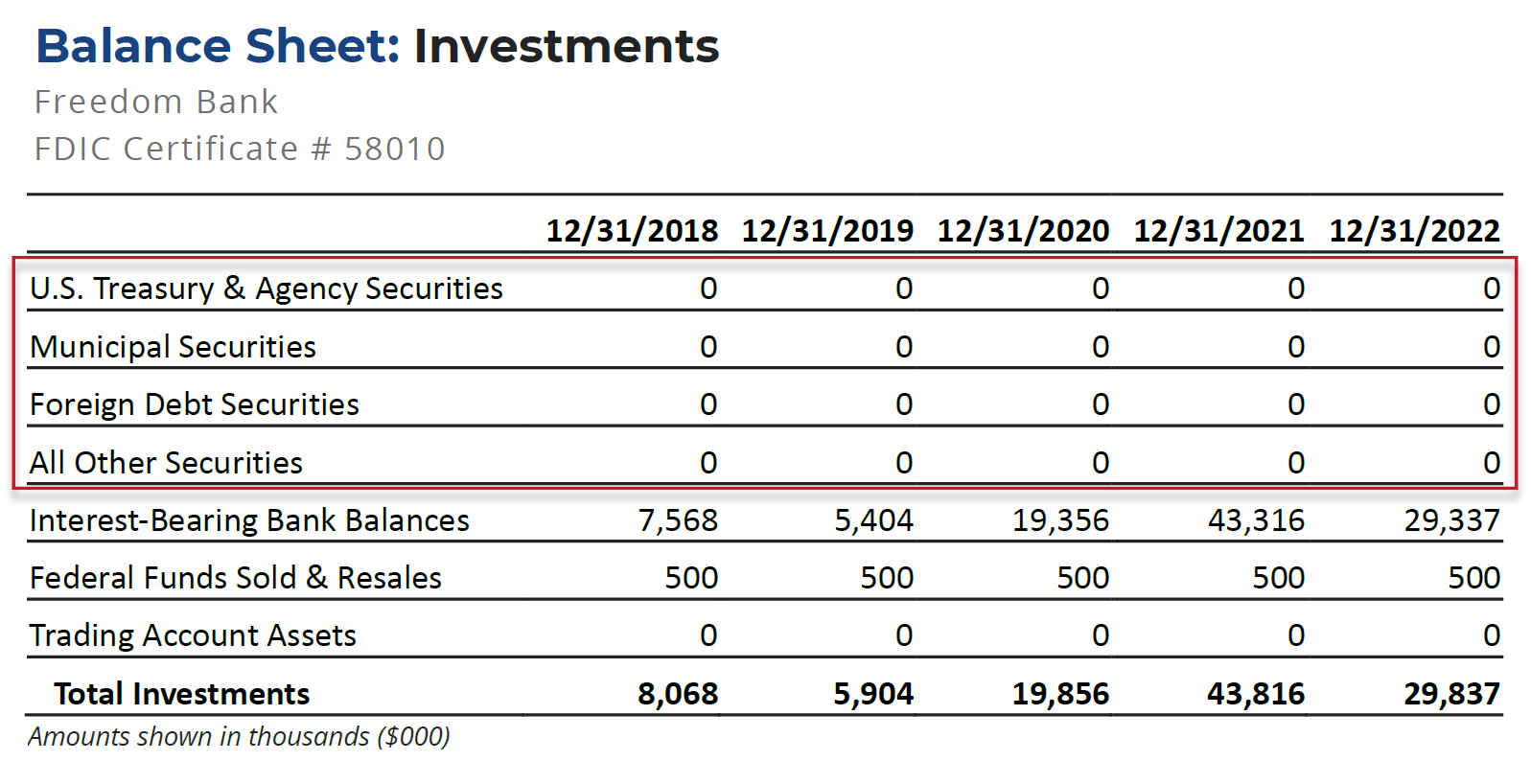Click the Trading Account Assets row label
The image size is (1531, 784).
click(193, 635)
